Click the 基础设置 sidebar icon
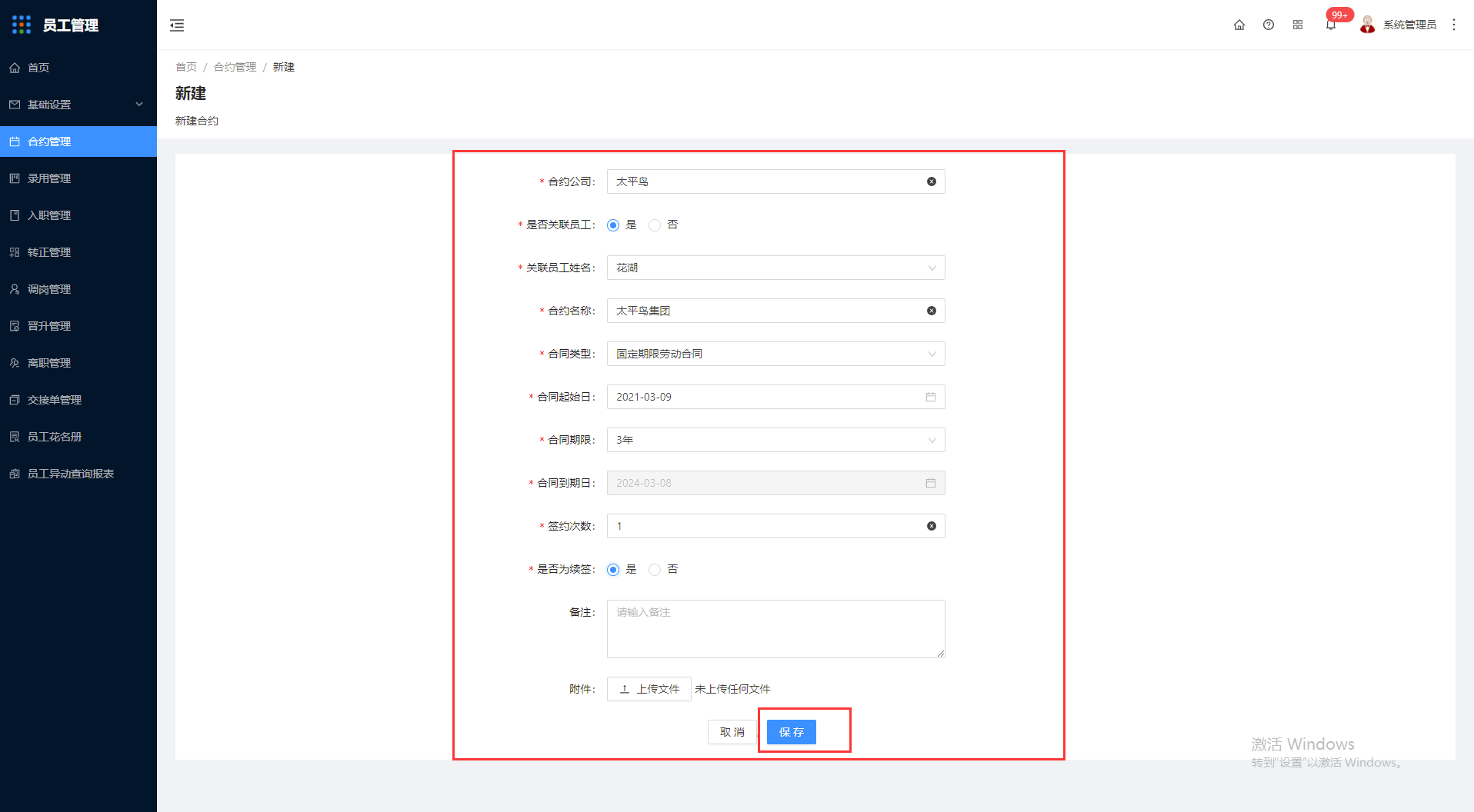This screenshot has width=1474, height=812. click(15, 105)
